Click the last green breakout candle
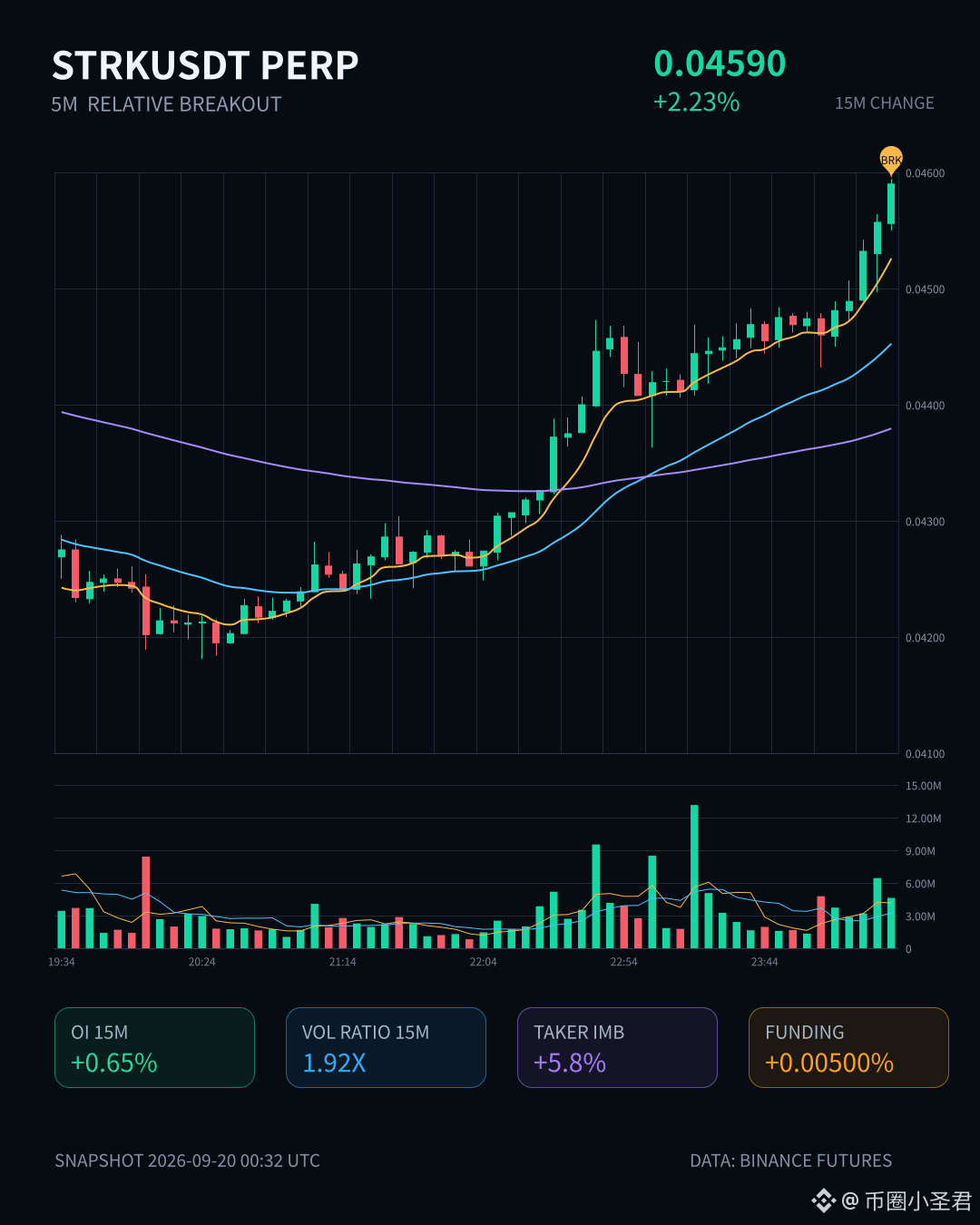Viewport: 980px width, 1225px height. coord(891,204)
